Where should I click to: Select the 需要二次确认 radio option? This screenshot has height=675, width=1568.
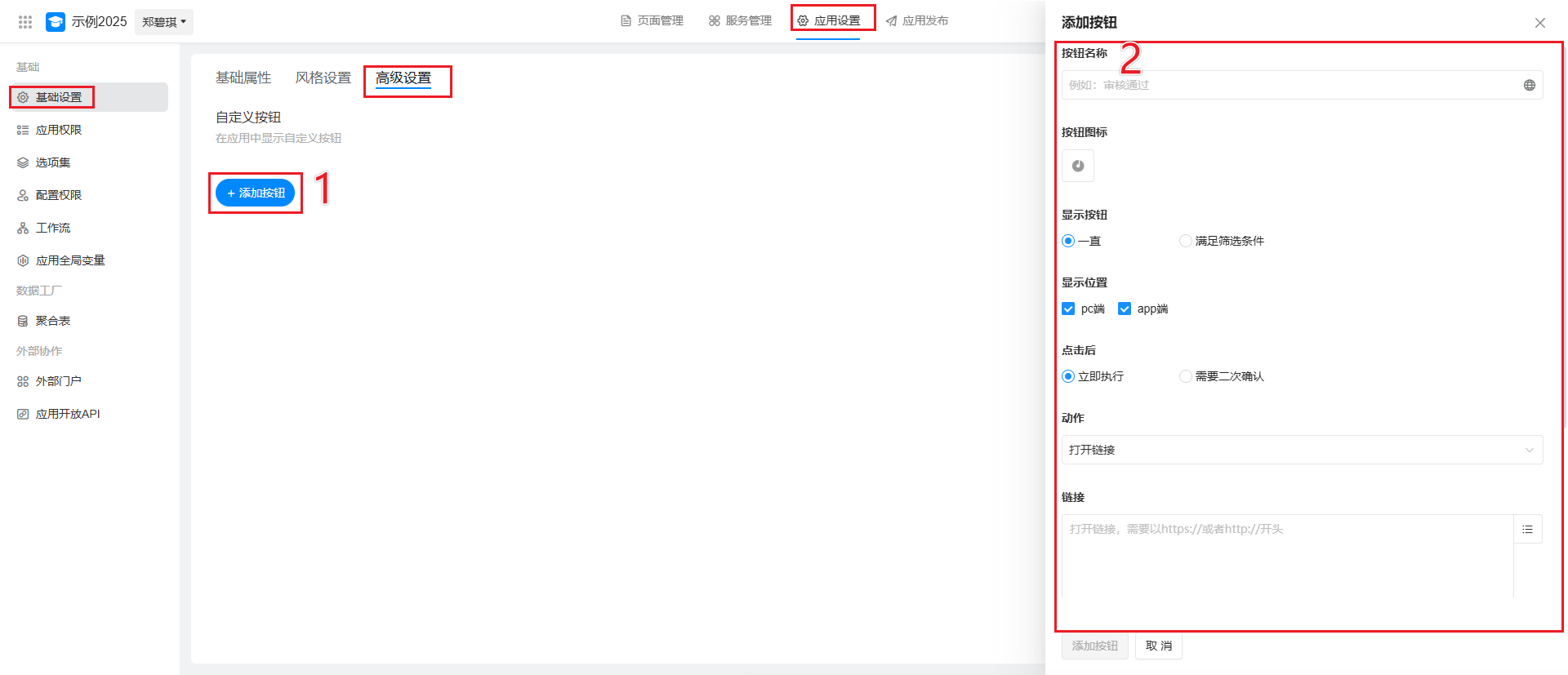(1185, 376)
